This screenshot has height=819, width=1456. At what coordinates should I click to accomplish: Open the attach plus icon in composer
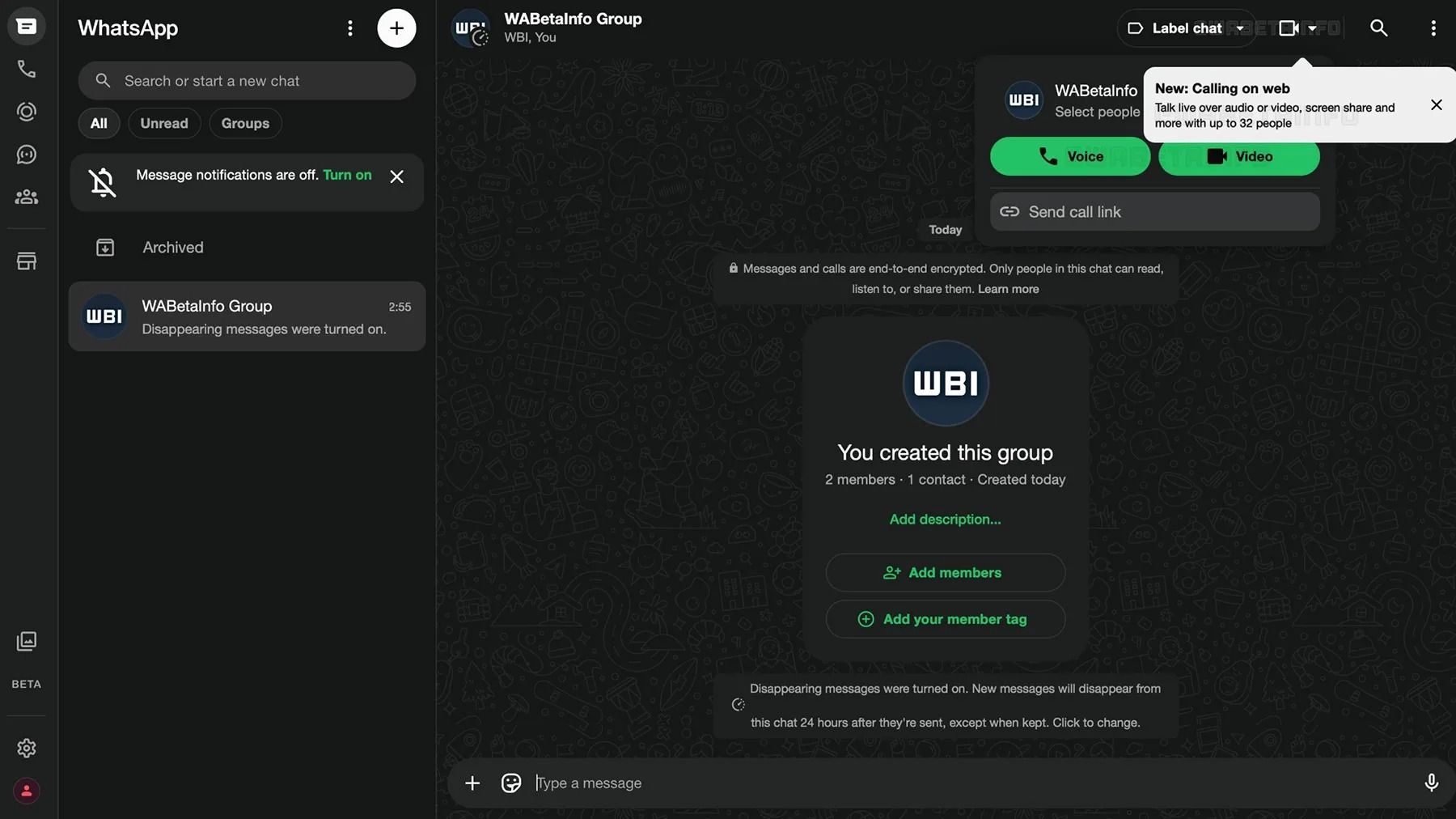click(x=472, y=783)
